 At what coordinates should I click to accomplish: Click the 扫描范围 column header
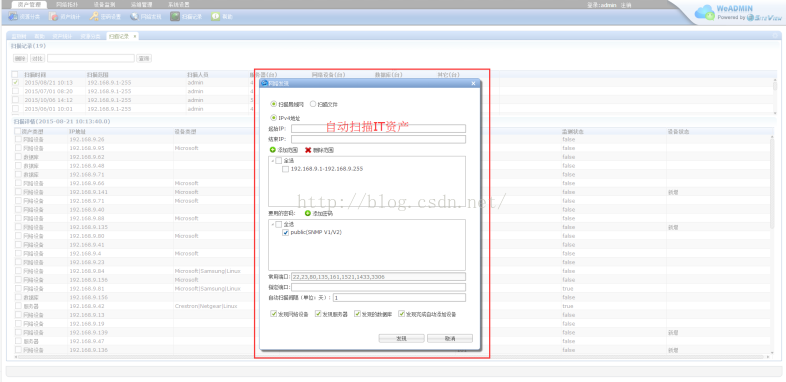(x=98, y=75)
